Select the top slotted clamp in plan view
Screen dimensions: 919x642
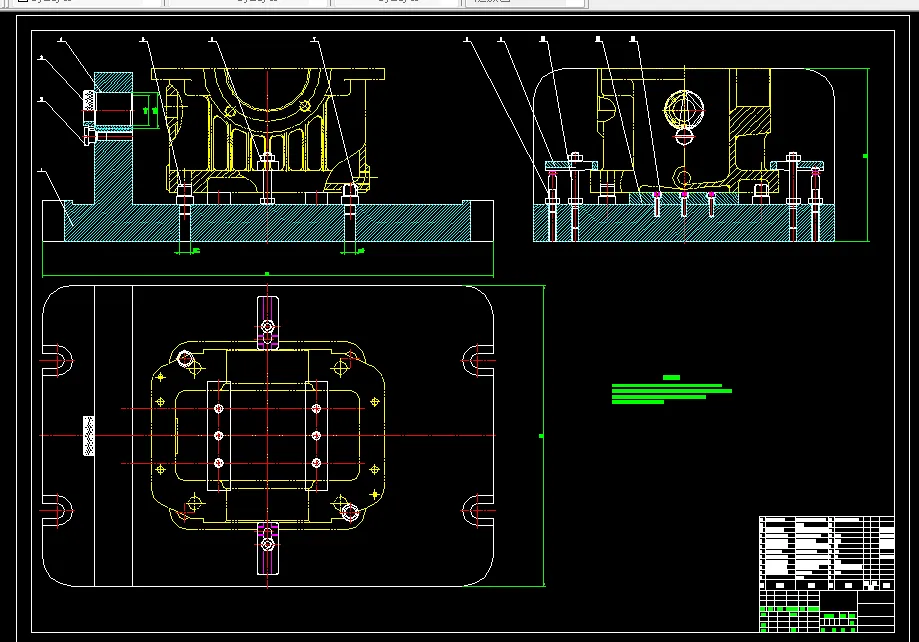pos(268,322)
